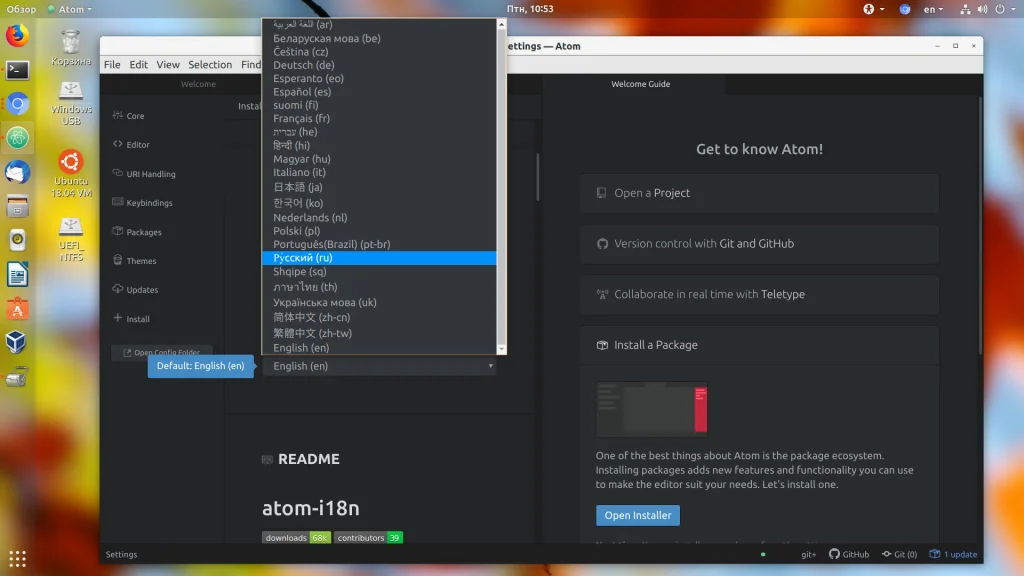1024x576 pixels.
Task: Open URI Handling settings
Action: [x=144, y=174]
